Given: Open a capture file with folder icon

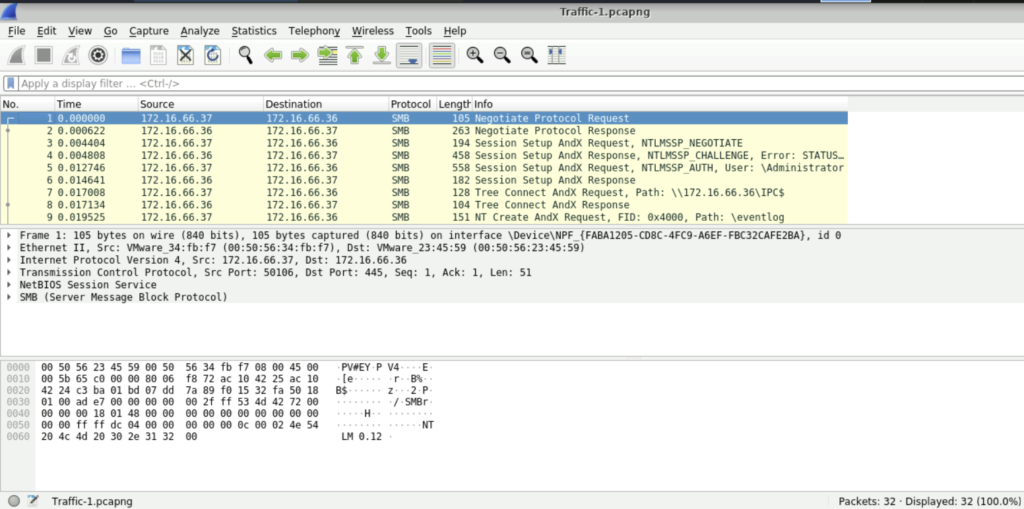Looking at the screenshot, I should [130, 56].
